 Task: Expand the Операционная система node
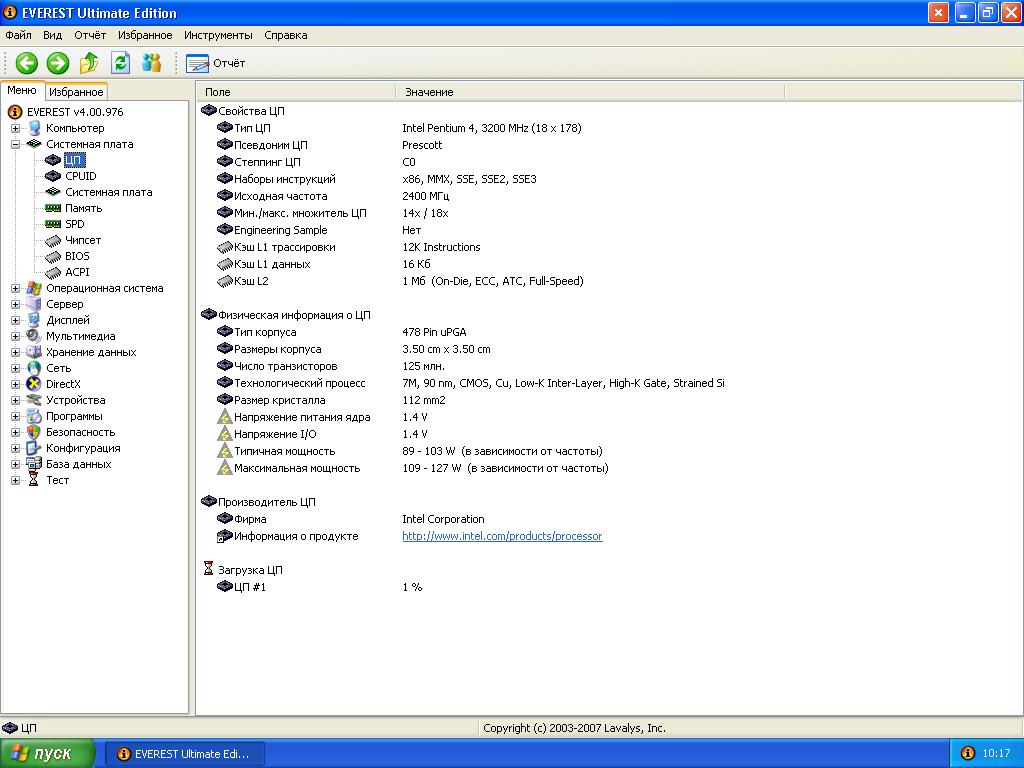(15, 288)
